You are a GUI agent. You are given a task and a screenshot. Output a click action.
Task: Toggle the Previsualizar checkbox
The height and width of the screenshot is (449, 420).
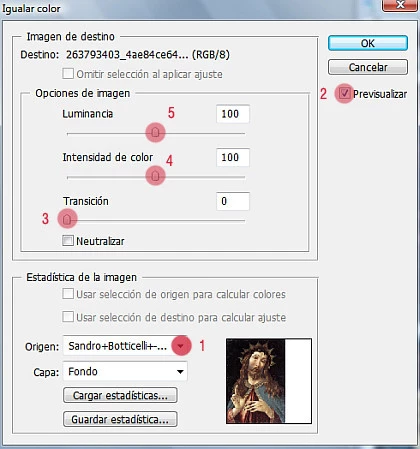click(x=344, y=93)
